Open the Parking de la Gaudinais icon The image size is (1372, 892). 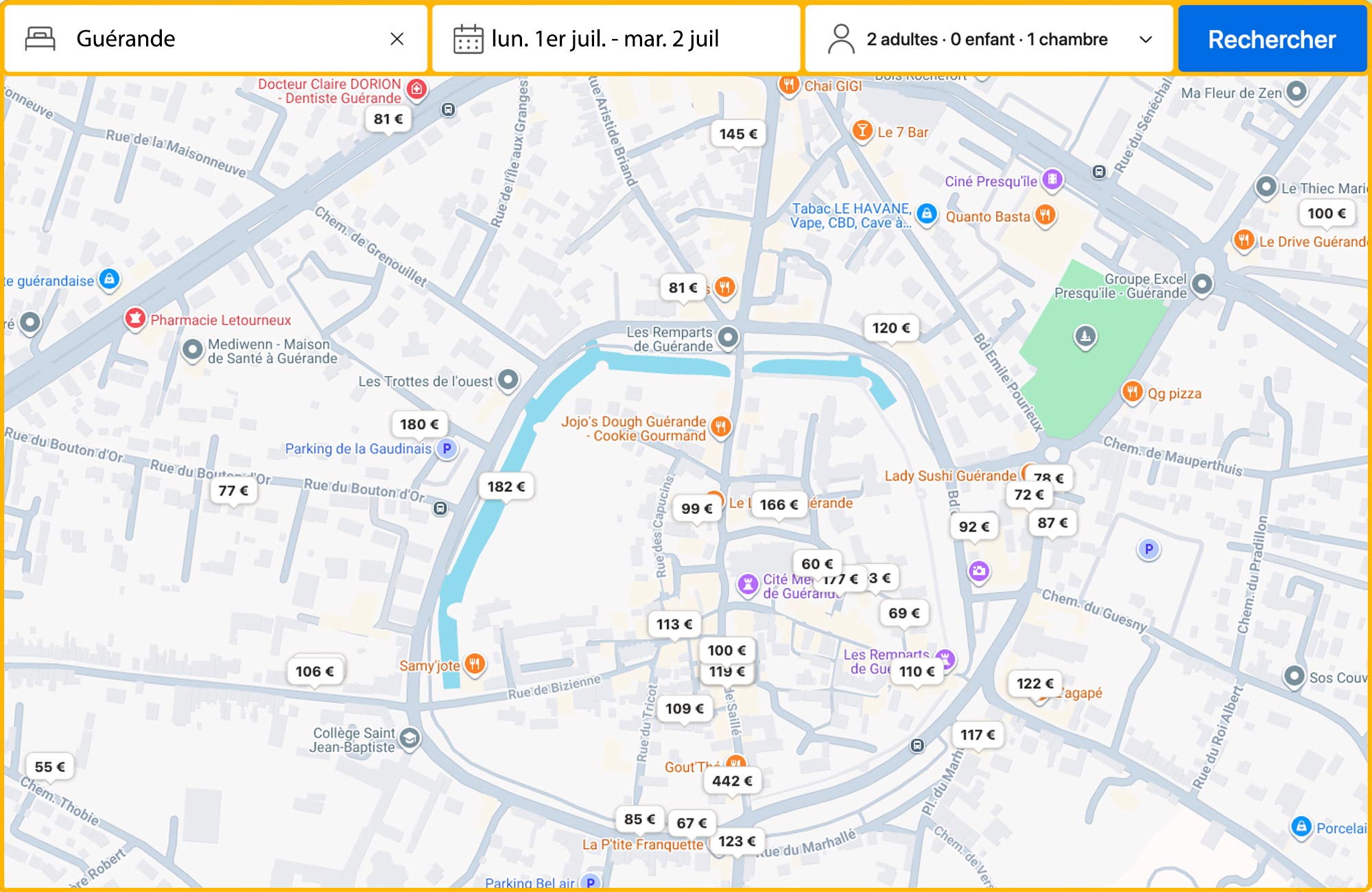tap(447, 449)
